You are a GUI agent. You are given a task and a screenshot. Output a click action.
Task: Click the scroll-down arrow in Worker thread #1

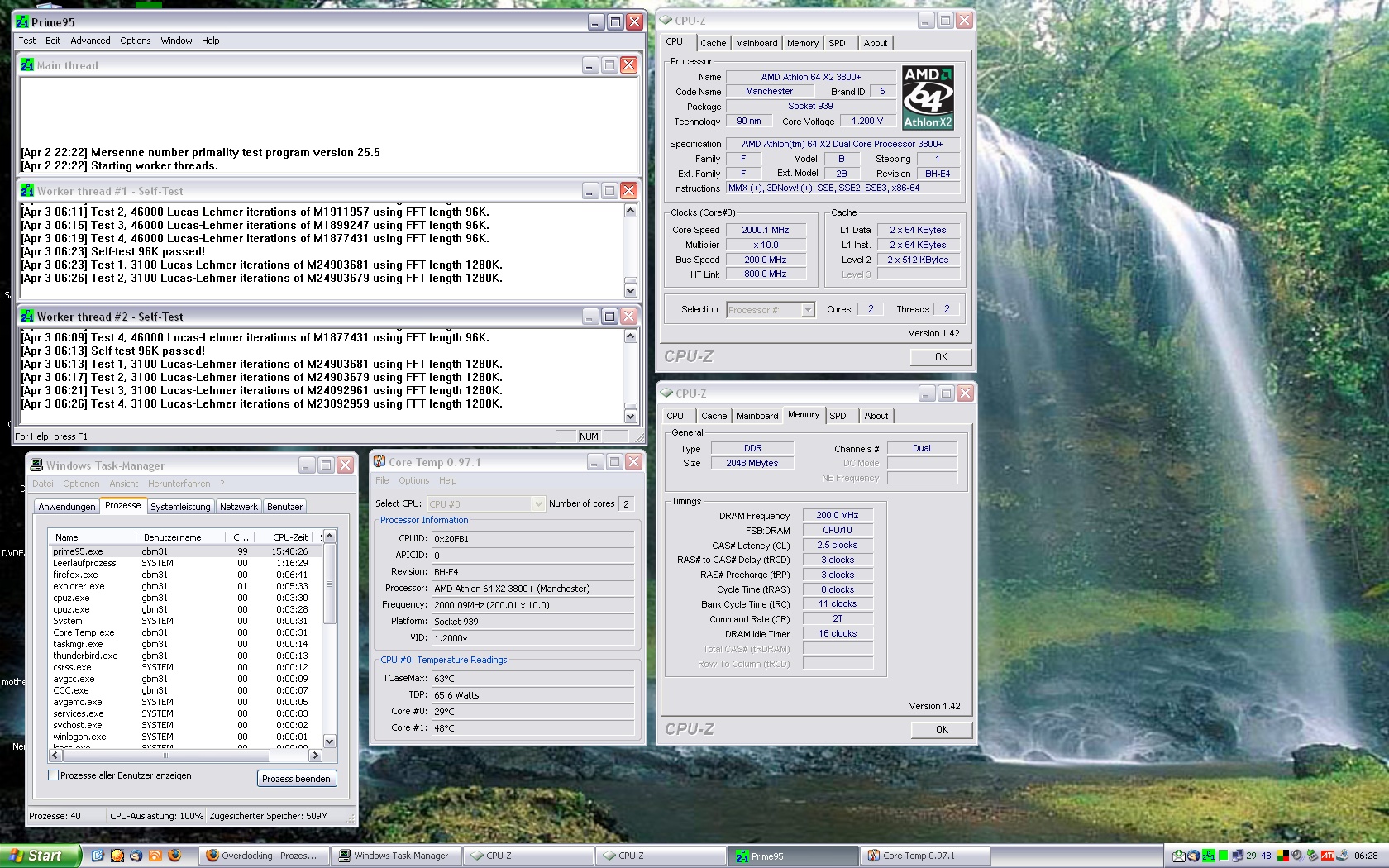coord(631,290)
